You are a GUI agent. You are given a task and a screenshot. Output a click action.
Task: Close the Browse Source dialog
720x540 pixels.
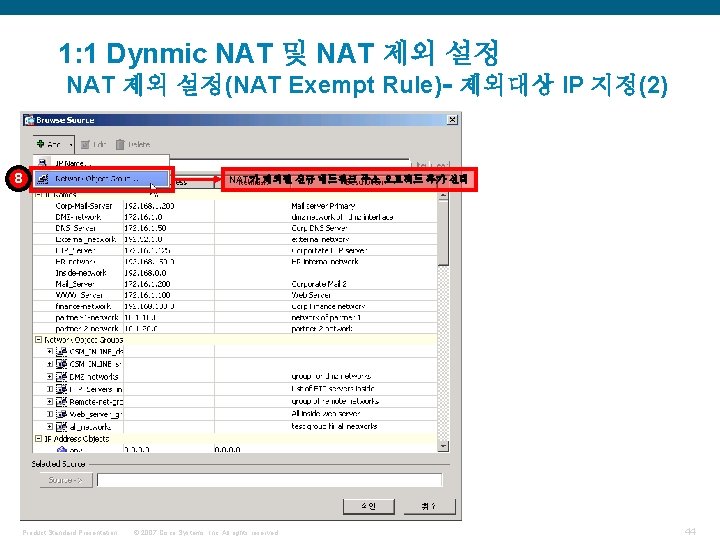[x=452, y=120]
